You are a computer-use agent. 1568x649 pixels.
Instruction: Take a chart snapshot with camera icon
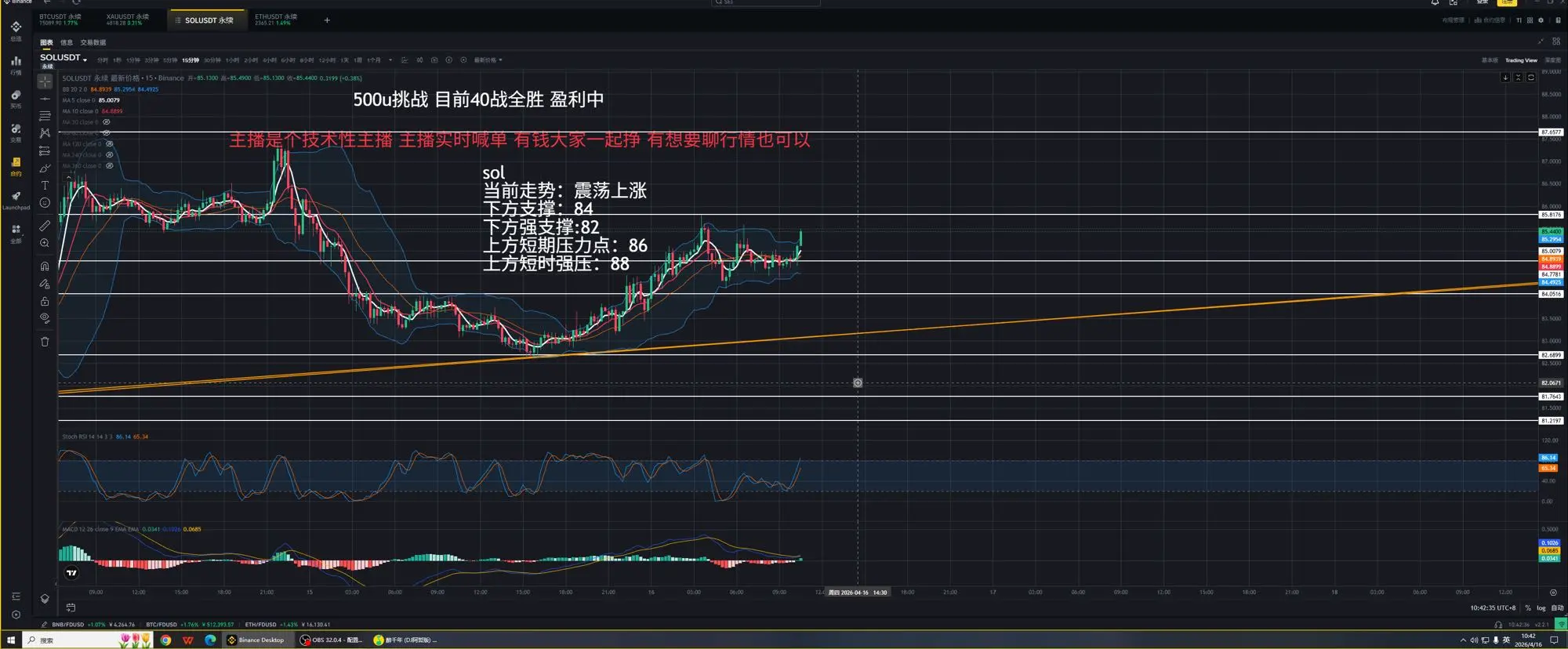pos(434,60)
